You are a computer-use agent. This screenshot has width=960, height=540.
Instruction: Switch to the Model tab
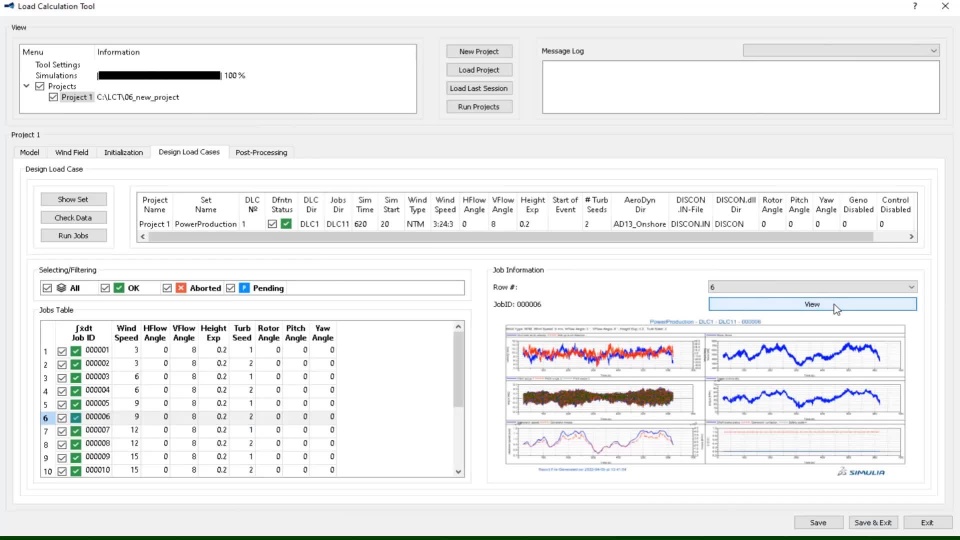(29, 152)
